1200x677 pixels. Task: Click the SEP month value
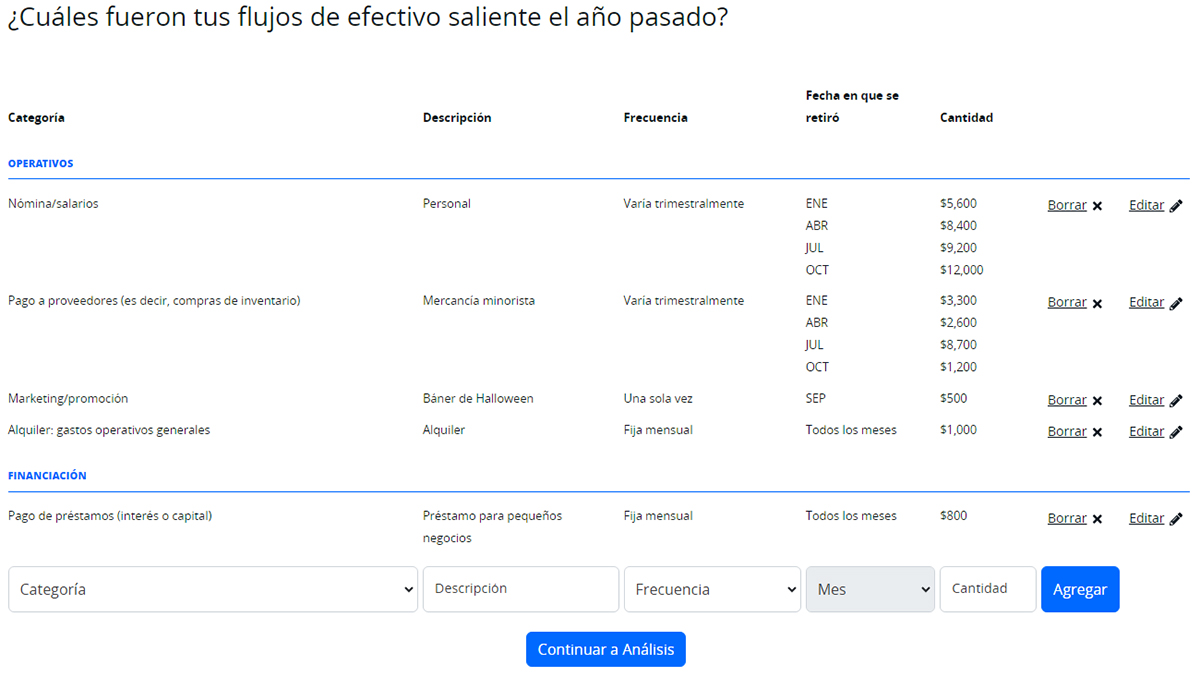coord(816,399)
